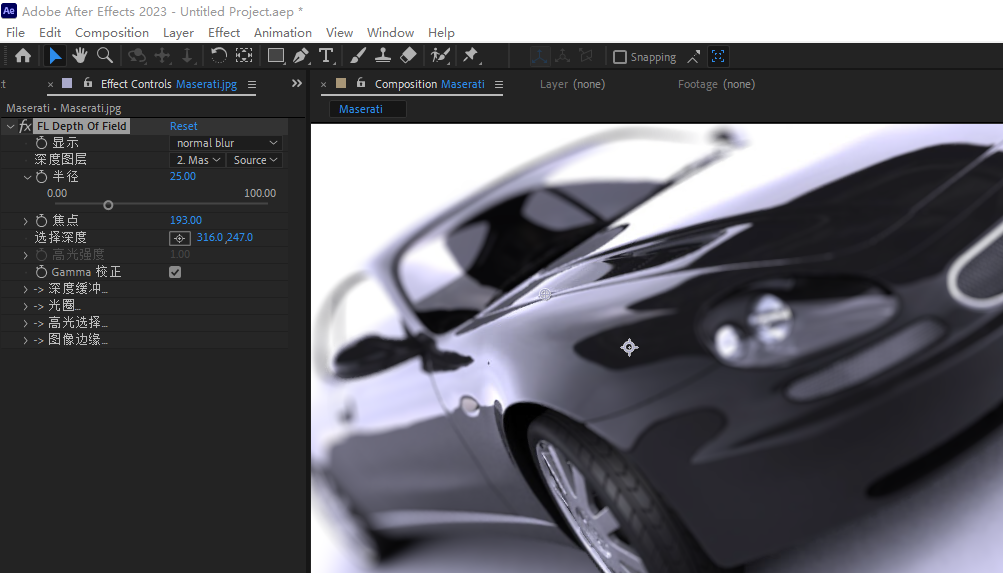
Task: Expand the 图像边缘 group
Action: tap(26, 341)
